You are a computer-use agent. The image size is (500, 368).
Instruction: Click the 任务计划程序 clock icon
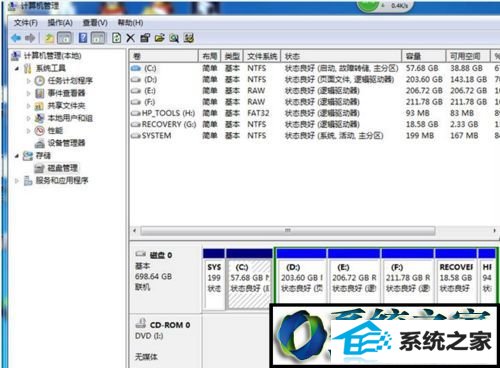pos(40,81)
